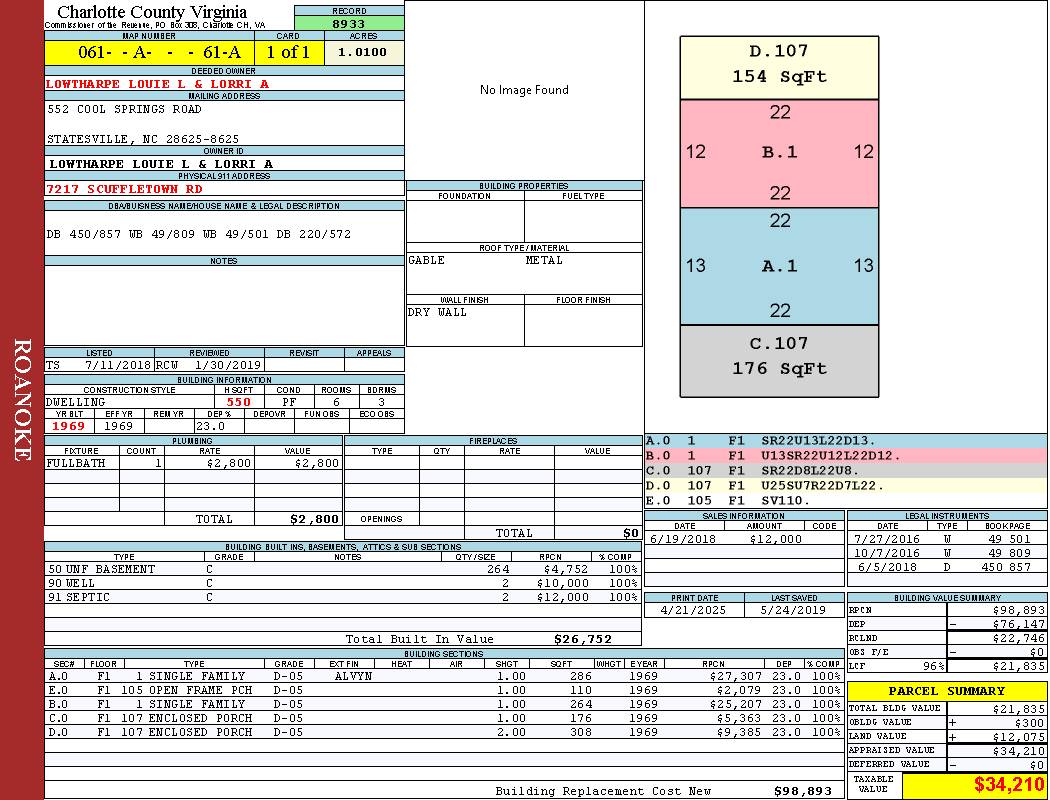Click the empty Notes field
The image size is (1050, 800).
pyautogui.click(x=224, y=305)
